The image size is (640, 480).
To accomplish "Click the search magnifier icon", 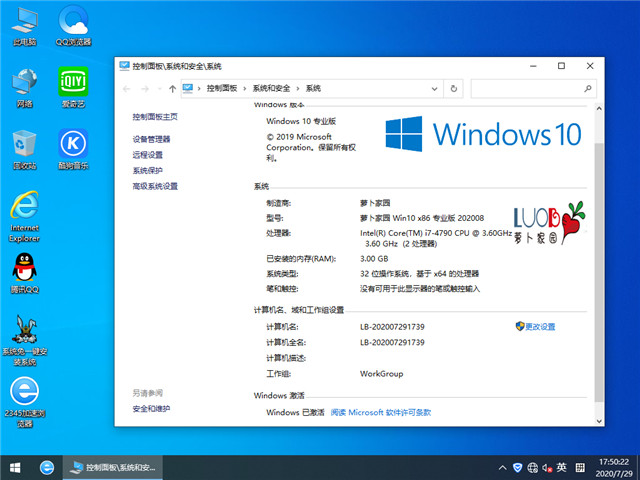I will click(588, 89).
